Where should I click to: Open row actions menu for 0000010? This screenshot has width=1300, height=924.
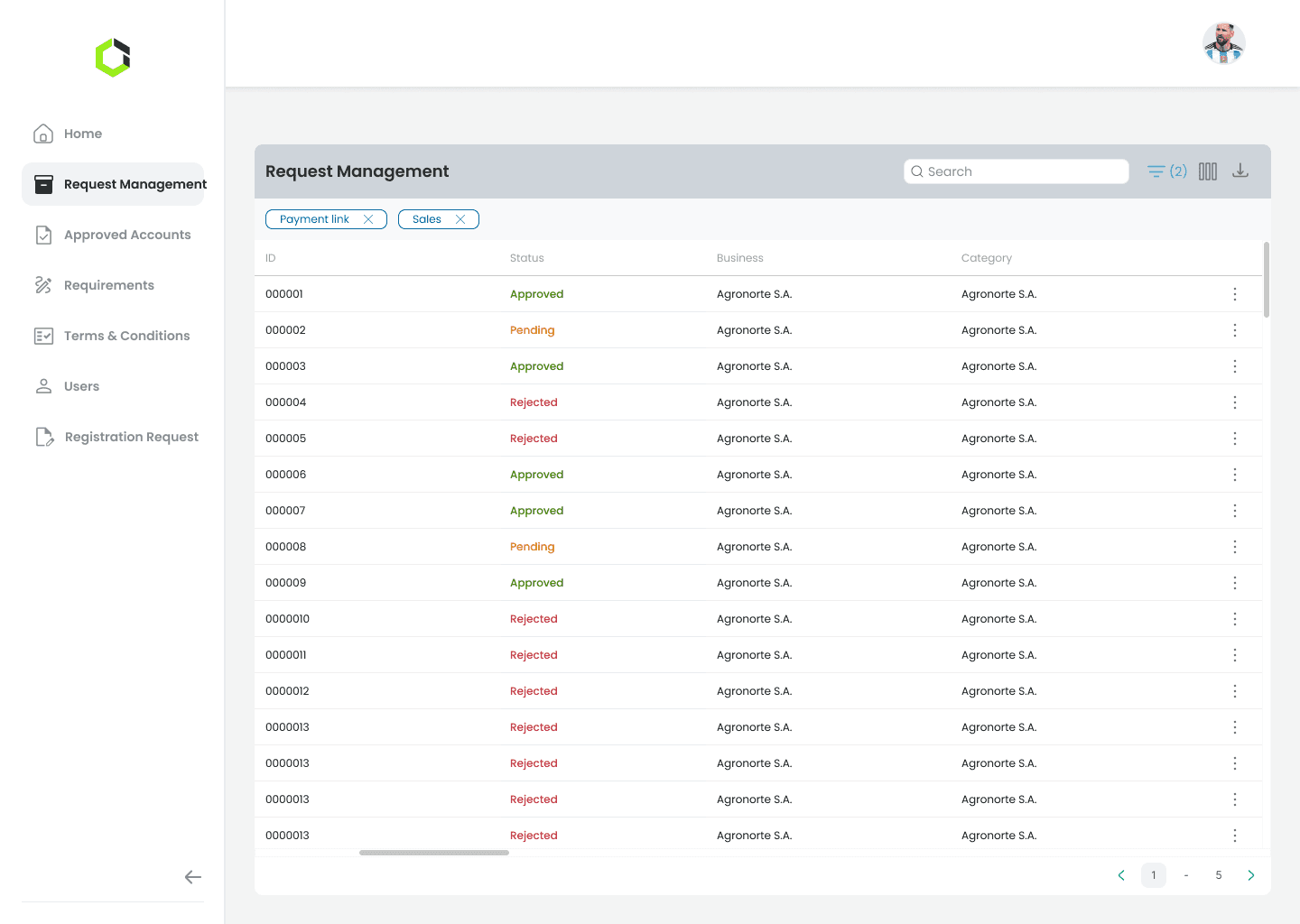point(1235,619)
